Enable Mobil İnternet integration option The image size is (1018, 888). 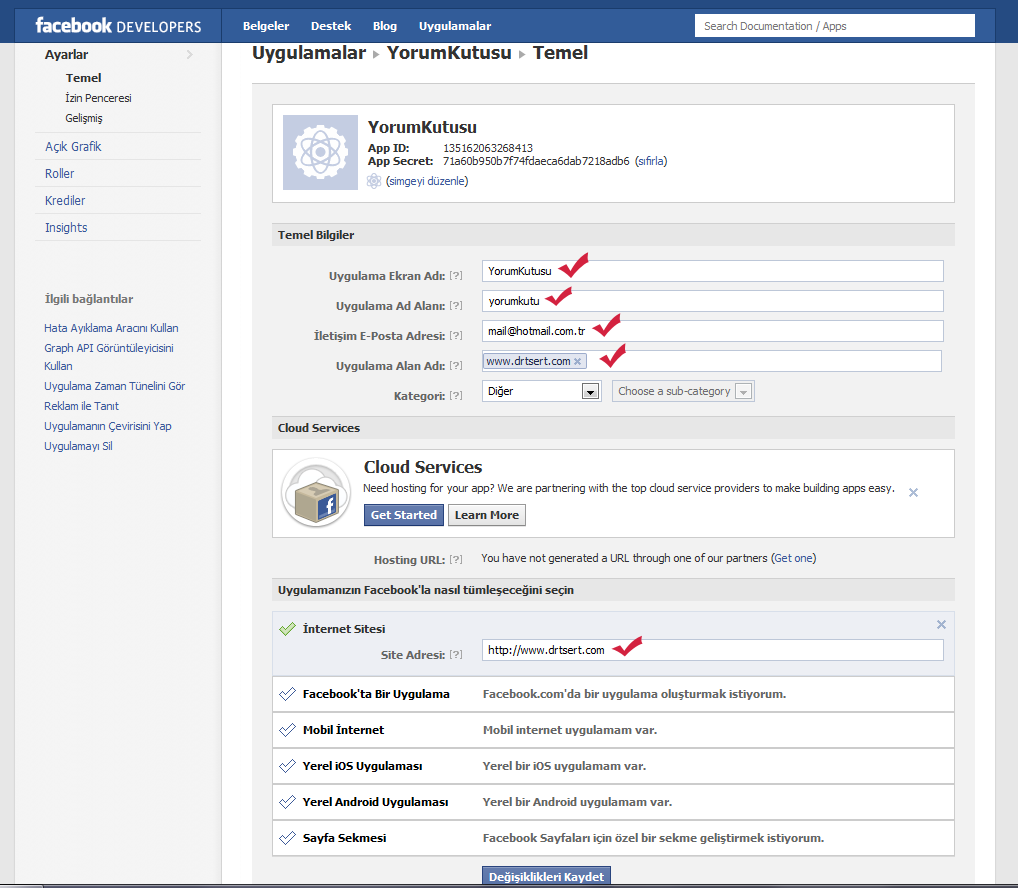coord(287,730)
